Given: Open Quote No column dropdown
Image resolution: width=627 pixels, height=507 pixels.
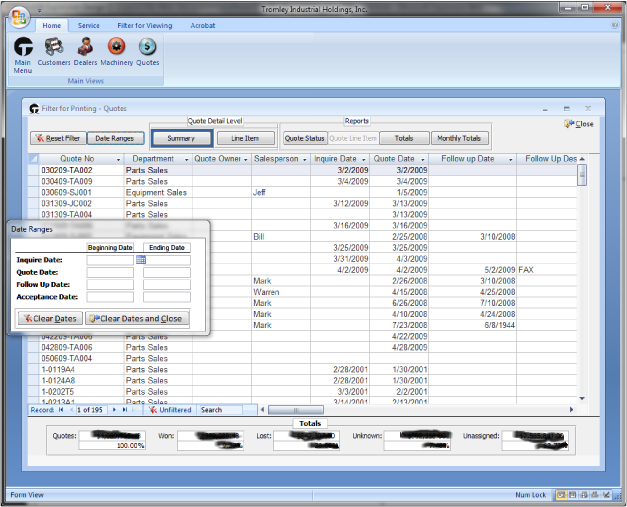Looking at the screenshot, I should point(118,160).
